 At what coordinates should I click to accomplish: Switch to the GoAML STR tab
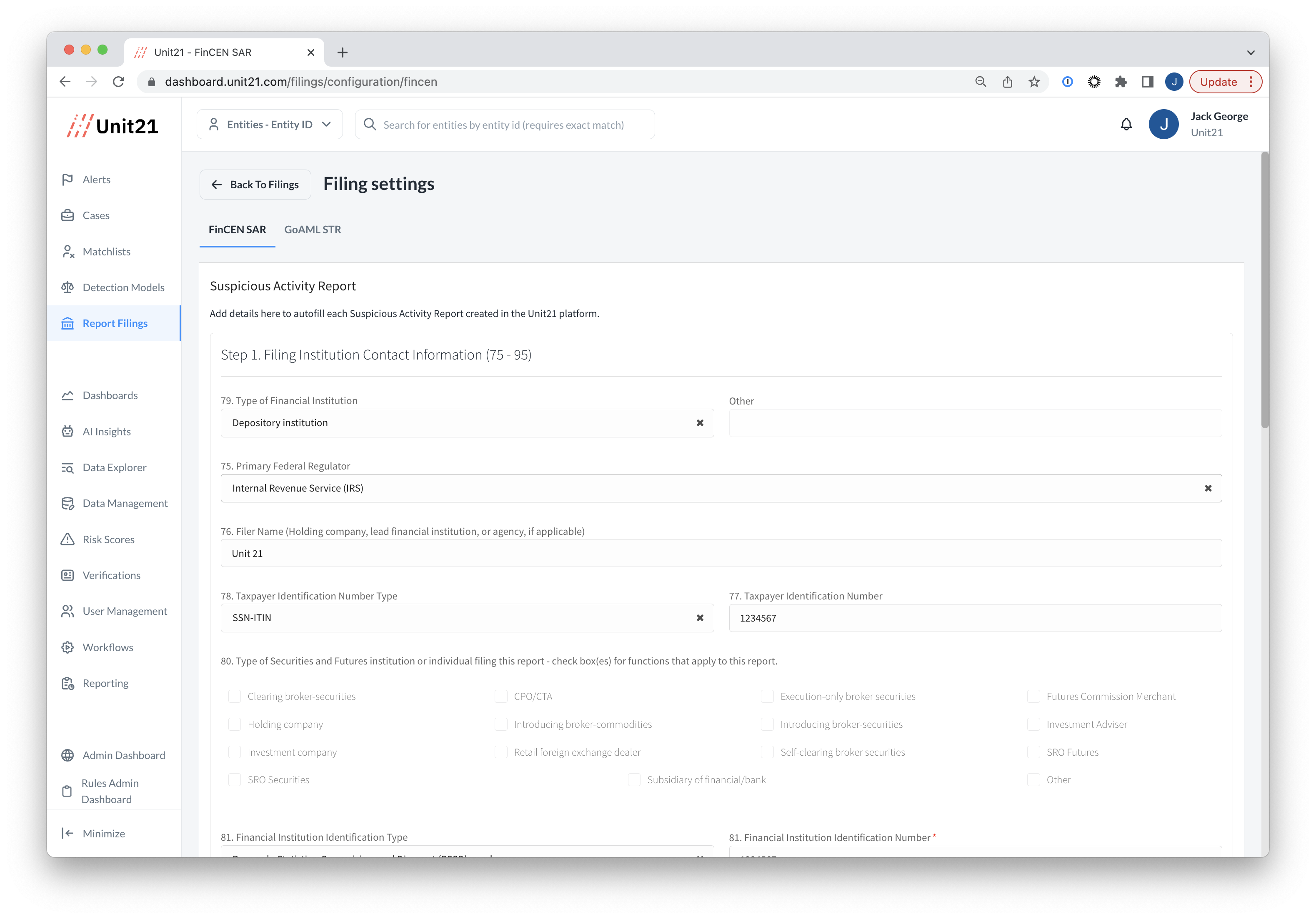[313, 229]
